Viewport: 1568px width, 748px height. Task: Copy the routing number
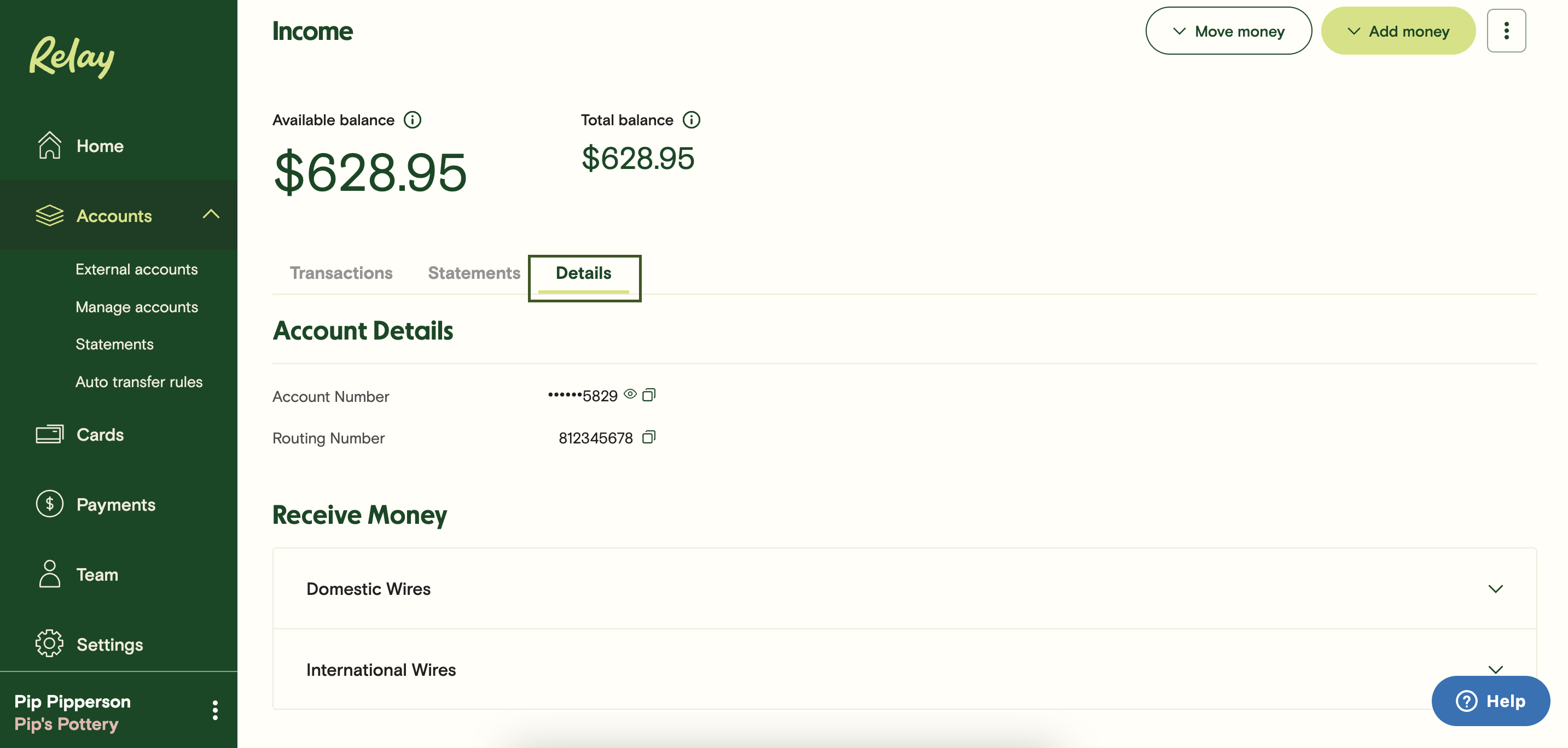649,437
